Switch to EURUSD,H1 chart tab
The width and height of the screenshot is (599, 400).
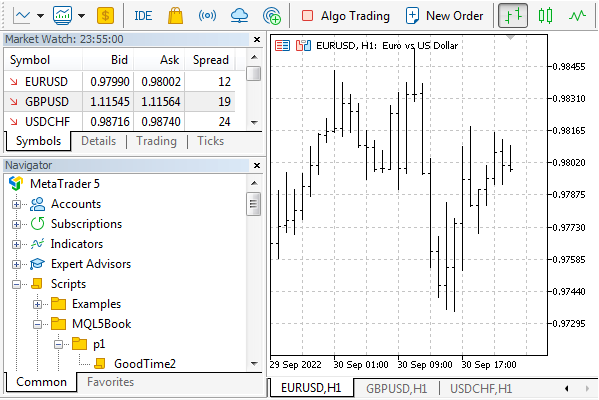(x=311, y=388)
